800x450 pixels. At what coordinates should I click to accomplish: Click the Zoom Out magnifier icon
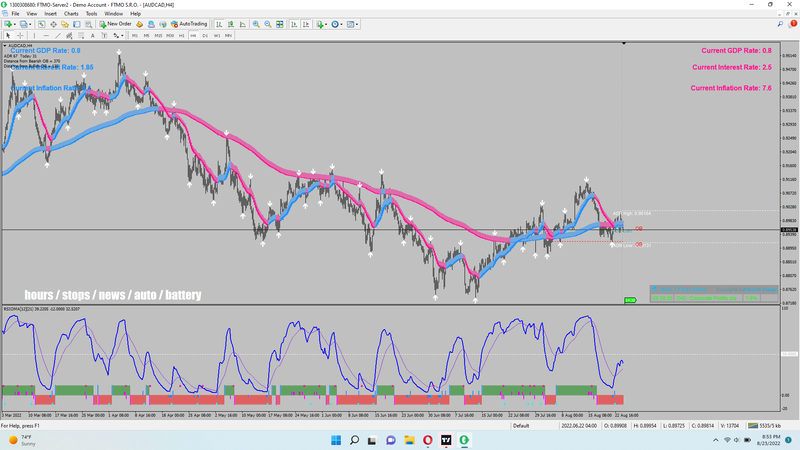[268, 24]
